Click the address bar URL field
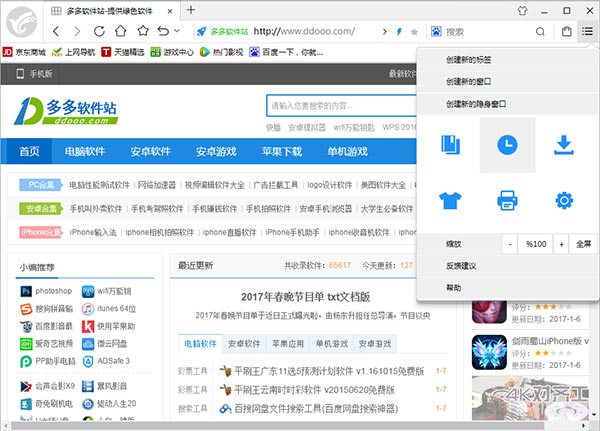Image resolution: width=600 pixels, height=431 pixels. point(304,31)
